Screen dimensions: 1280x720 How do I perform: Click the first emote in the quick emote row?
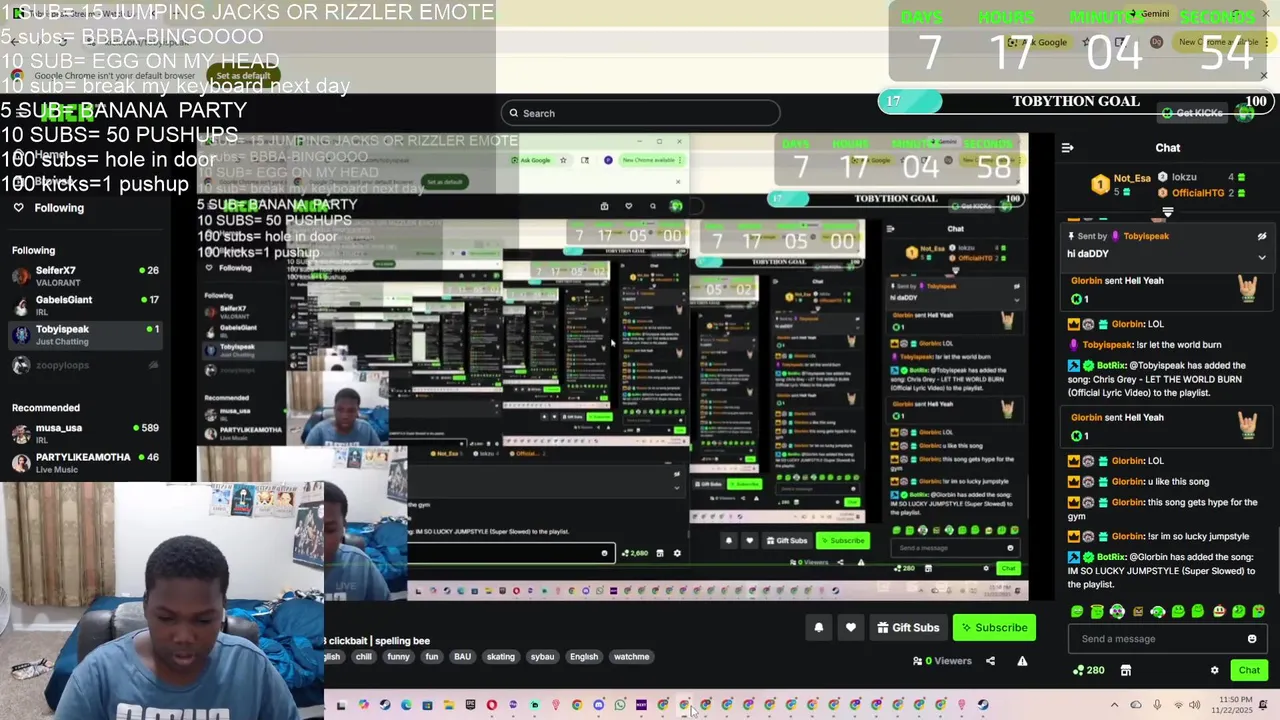(1077, 611)
